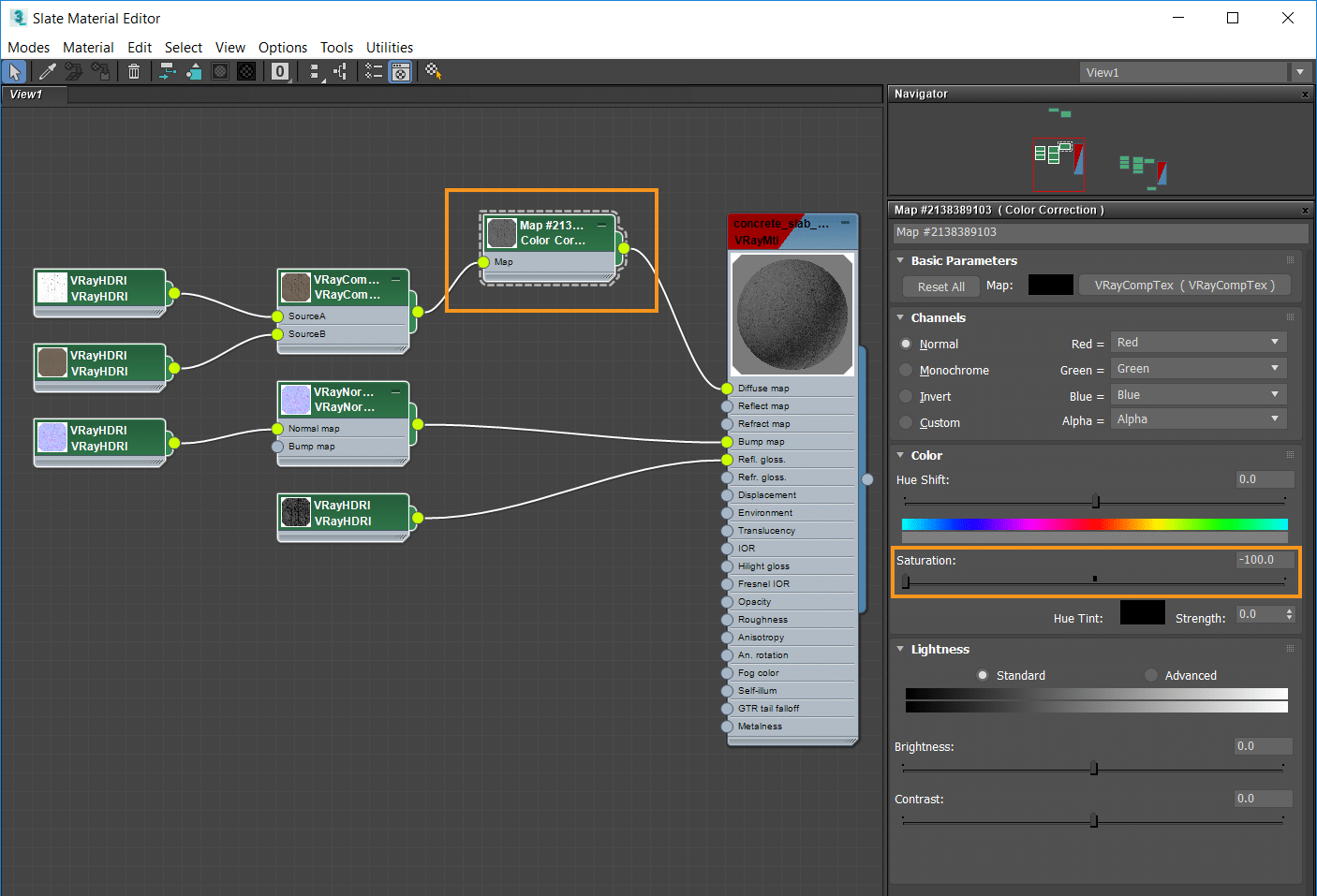Collapse the Color rollout
Image resolution: width=1317 pixels, height=896 pixels.
900,455
